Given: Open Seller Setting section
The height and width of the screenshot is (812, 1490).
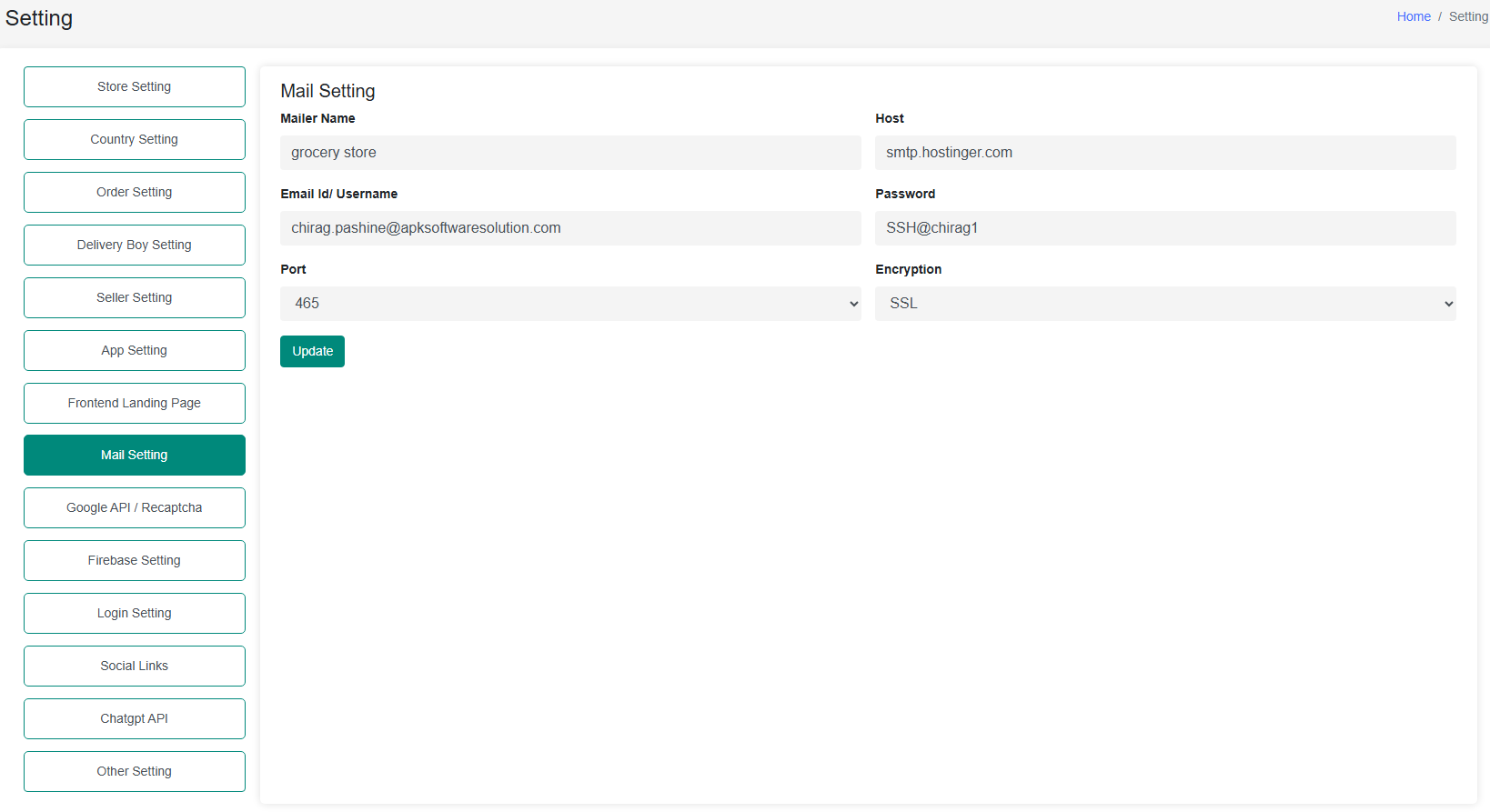Looking at the screenshot, I should 135,297.
